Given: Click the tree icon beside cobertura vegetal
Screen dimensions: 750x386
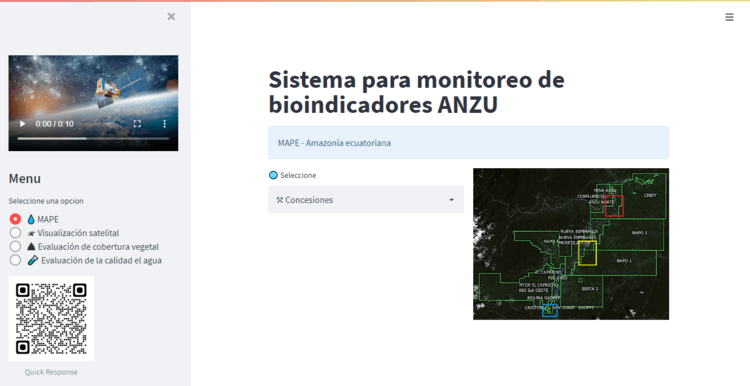Looking at the screenshot, I should pyautogui.click(x=32, y=247).
